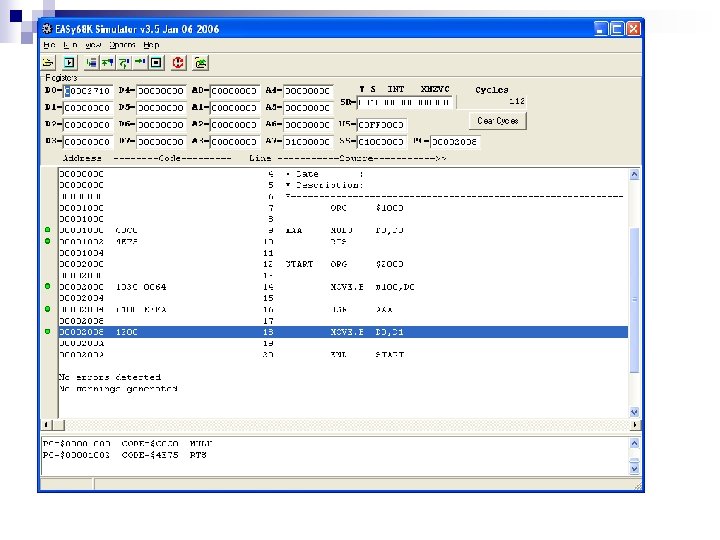Select line 20 with the START operand

[x=343, y=354]
